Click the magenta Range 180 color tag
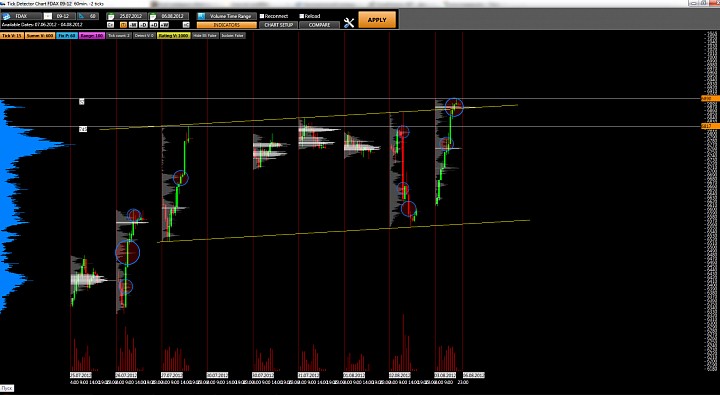The height and width of the screenshot is (395, 720). (x=92, y=35)
